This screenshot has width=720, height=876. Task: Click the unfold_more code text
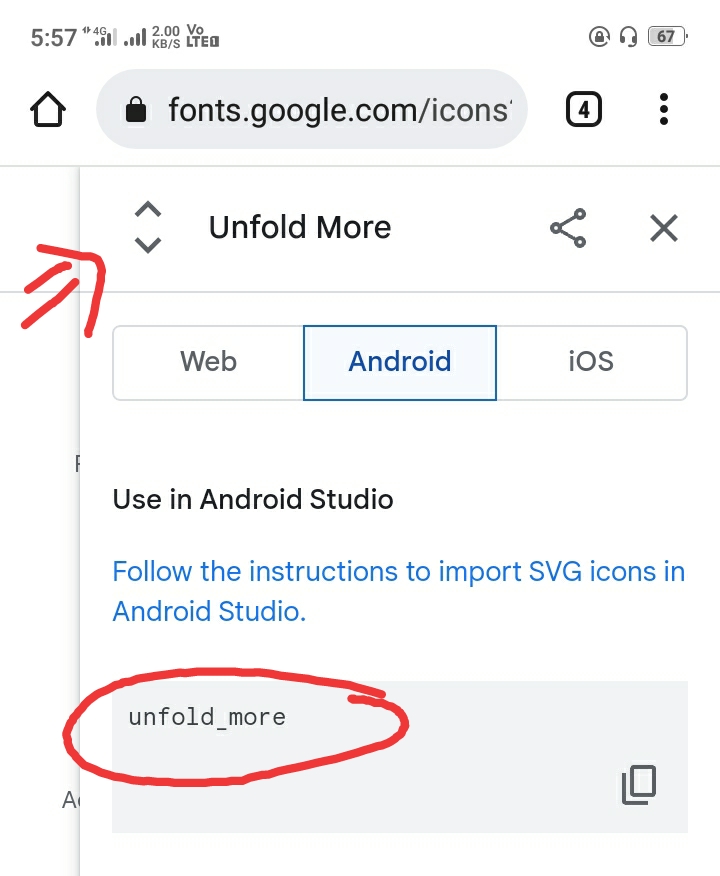tap(207, 717)
